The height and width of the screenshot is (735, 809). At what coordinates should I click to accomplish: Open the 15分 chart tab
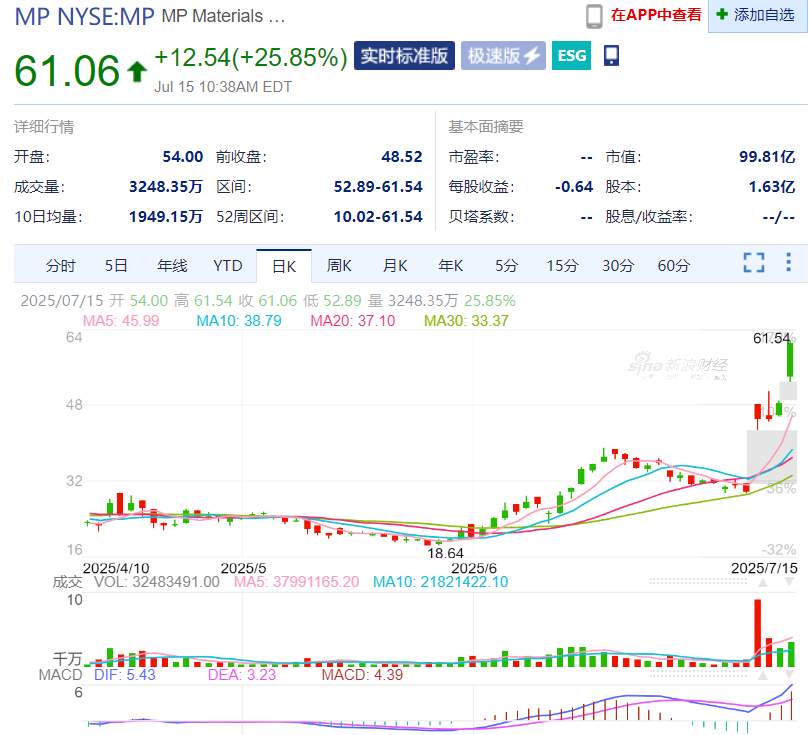(x=562, y=266)
